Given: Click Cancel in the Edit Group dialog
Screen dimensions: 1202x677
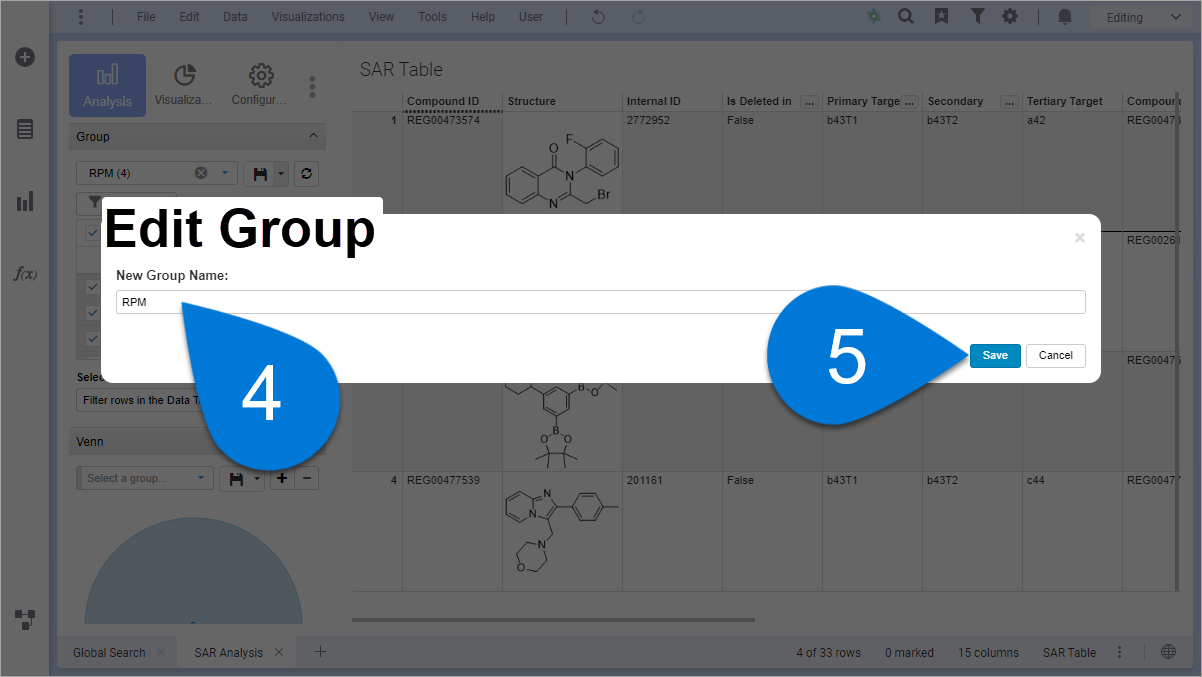Looking at the screenshot, I should [x=1055, y=355].
